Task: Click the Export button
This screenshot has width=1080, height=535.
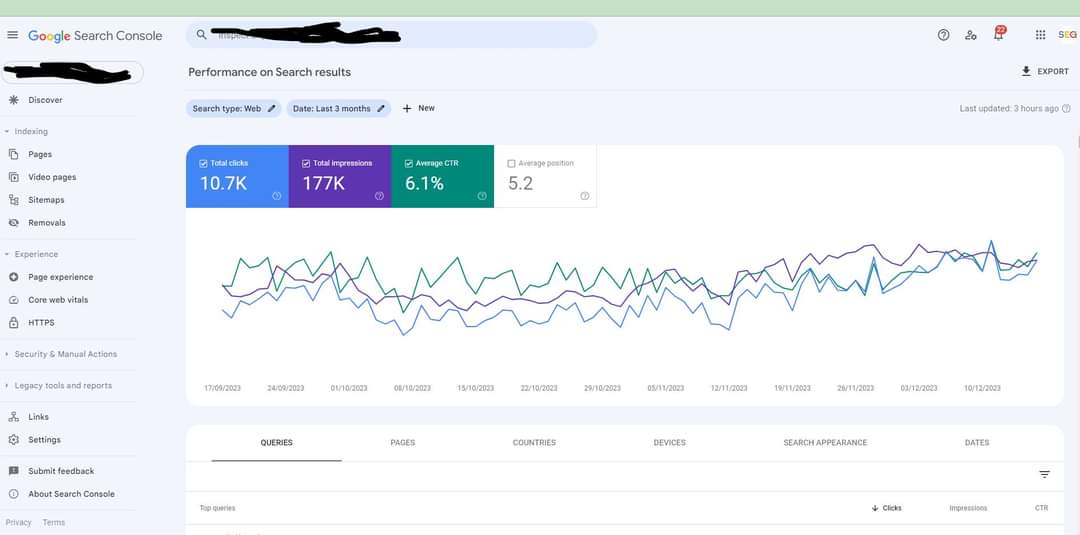Action: (x=1044, y=72)
